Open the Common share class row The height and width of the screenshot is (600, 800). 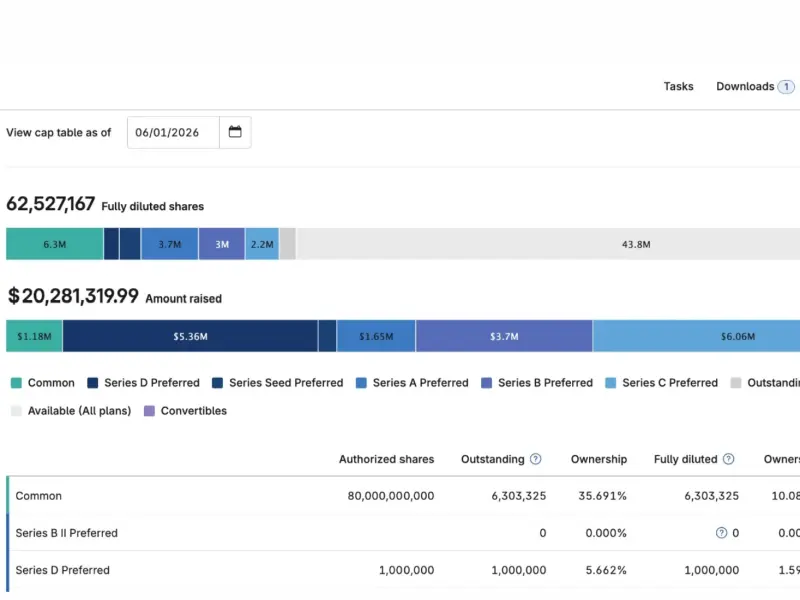point(403,496)
